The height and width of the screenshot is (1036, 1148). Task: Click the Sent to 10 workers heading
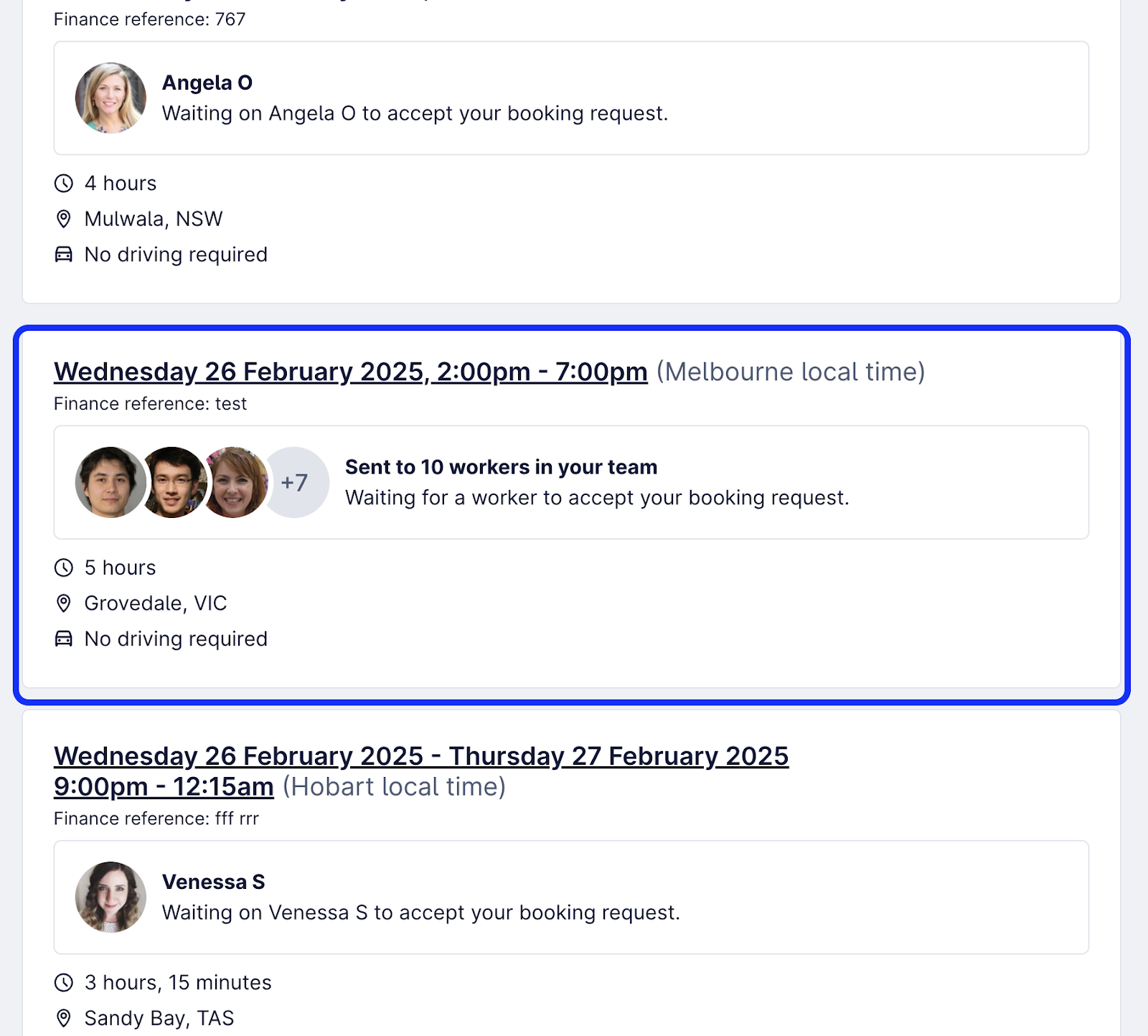pyautogui.click(x=501, y=467)
